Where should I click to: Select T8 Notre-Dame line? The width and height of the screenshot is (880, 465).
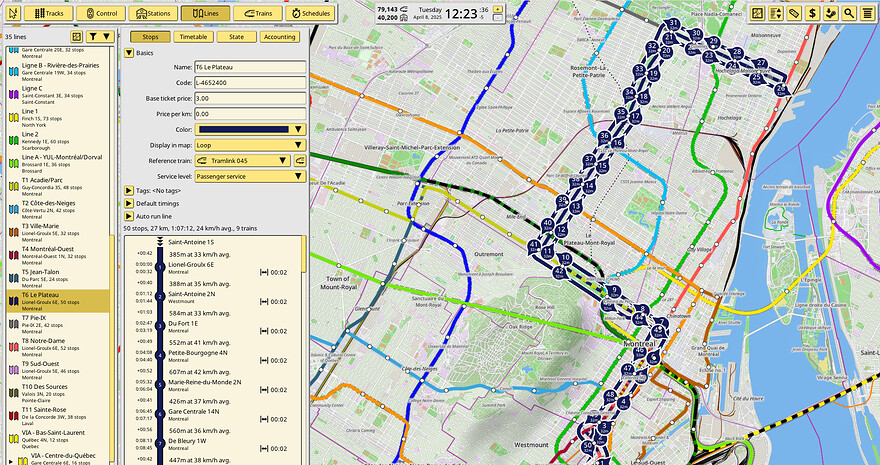(58, 348)
